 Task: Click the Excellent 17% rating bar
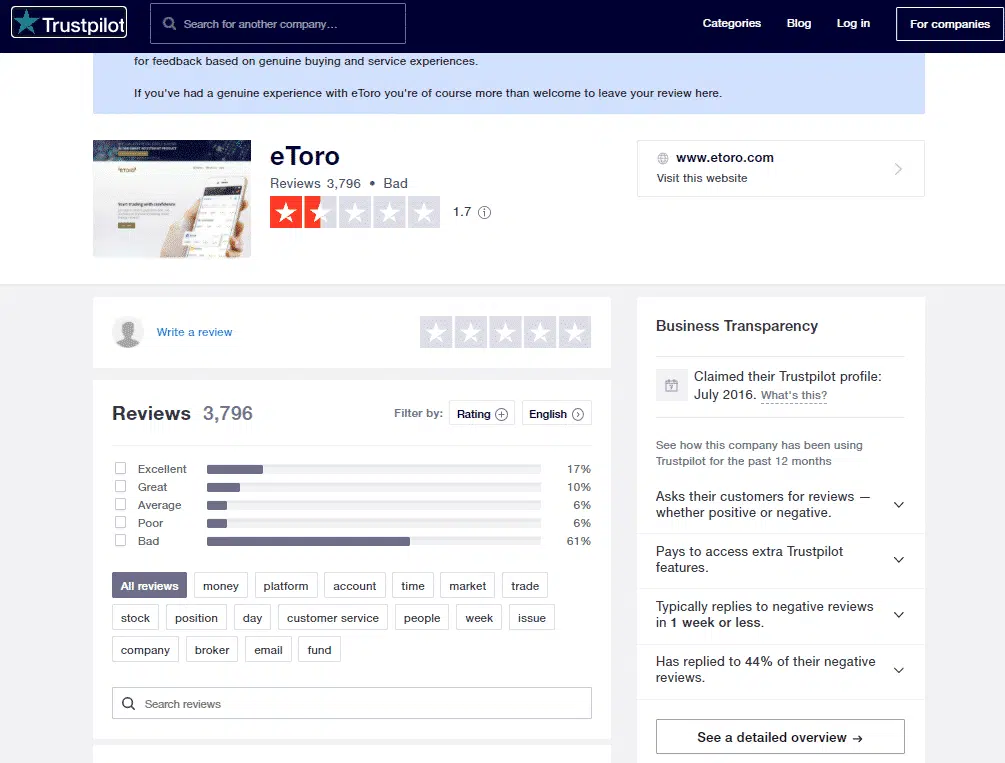374,469
